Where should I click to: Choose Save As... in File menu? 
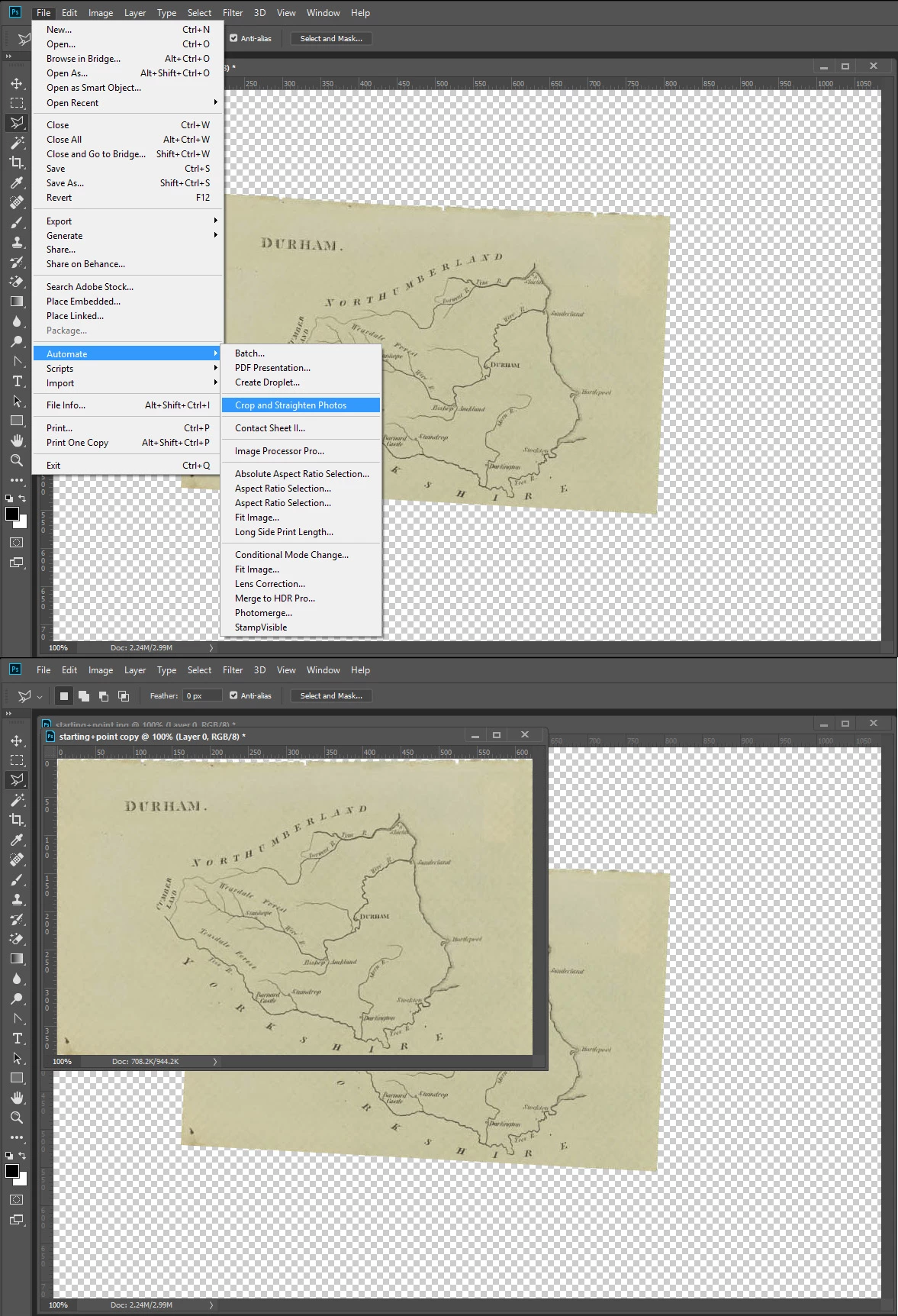(128, 183)
